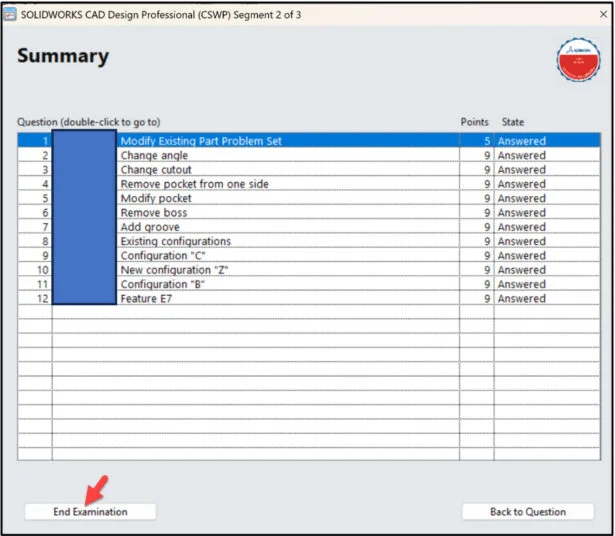Click the State column header
This screenshot has width=615, height=536.
(x=512, y=122)
